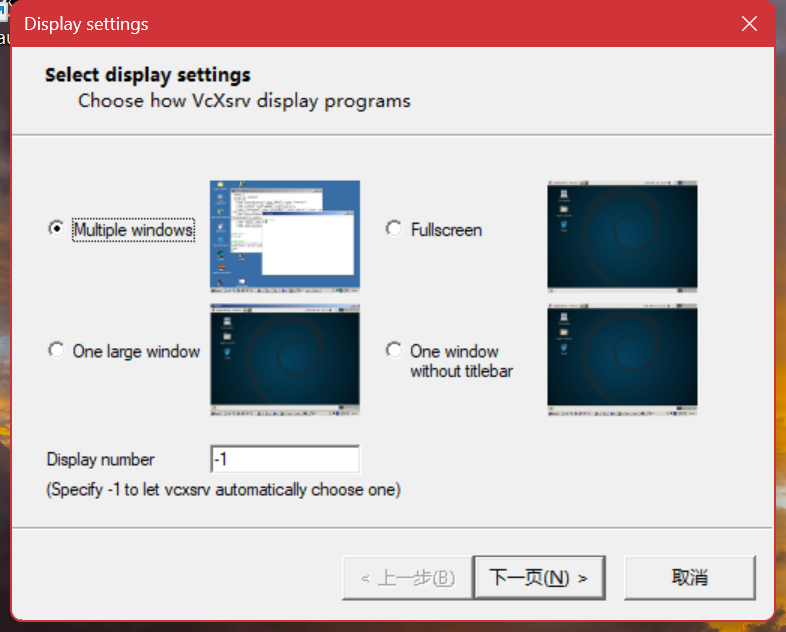Close the Display settings dialog
Image resolution: width=786 pixels, height=632 pixels.
[749, 24]
